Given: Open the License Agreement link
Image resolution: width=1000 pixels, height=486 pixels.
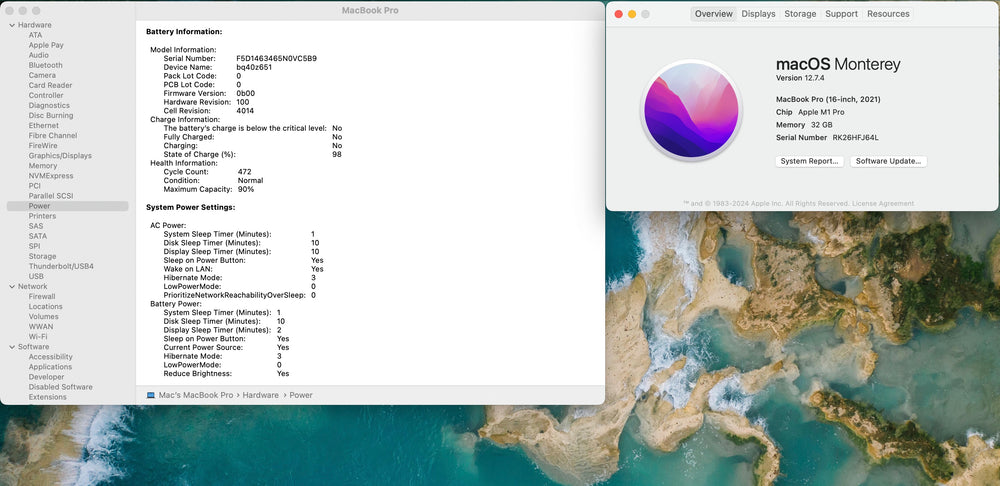Looking at the screenshot, I should (883, 203).
